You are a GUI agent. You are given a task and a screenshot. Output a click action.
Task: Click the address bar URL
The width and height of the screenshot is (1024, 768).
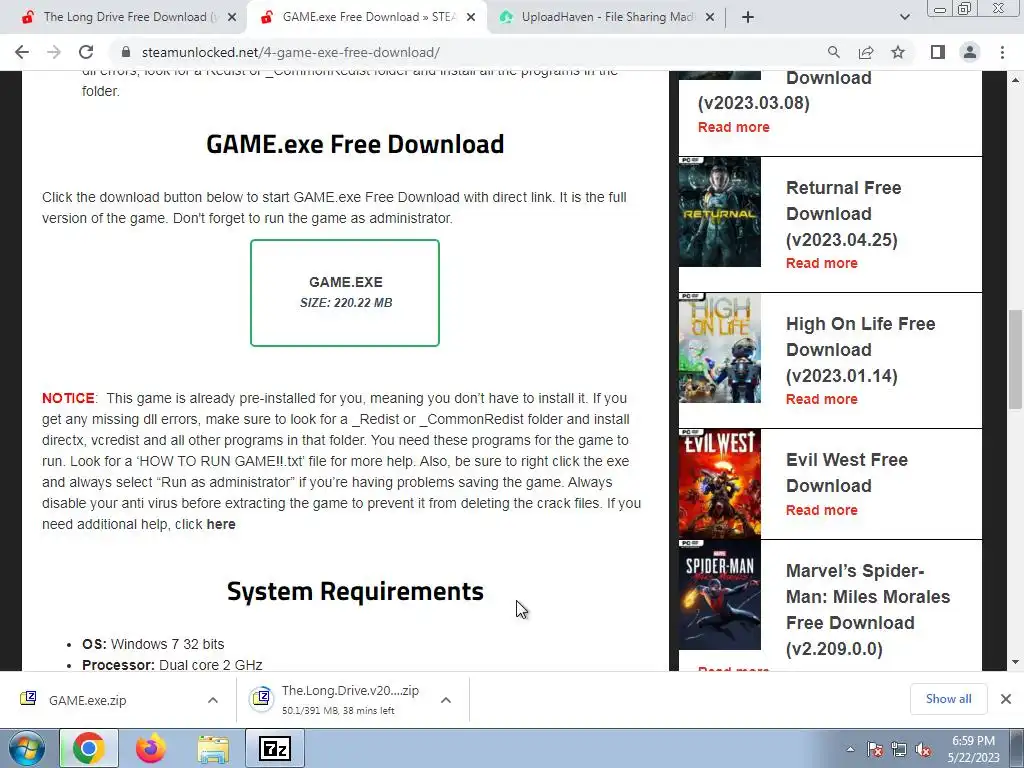point(291,52)
